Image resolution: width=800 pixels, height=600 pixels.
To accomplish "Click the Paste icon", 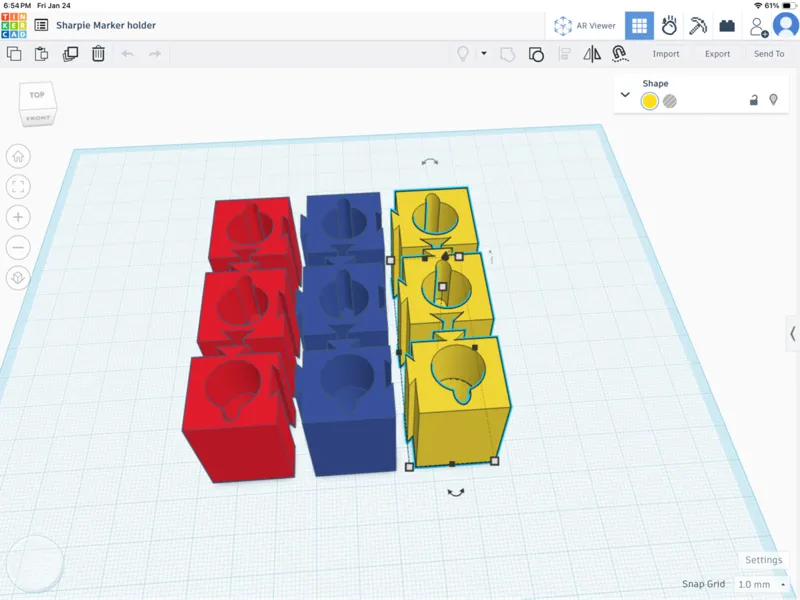I will point(41,54).
